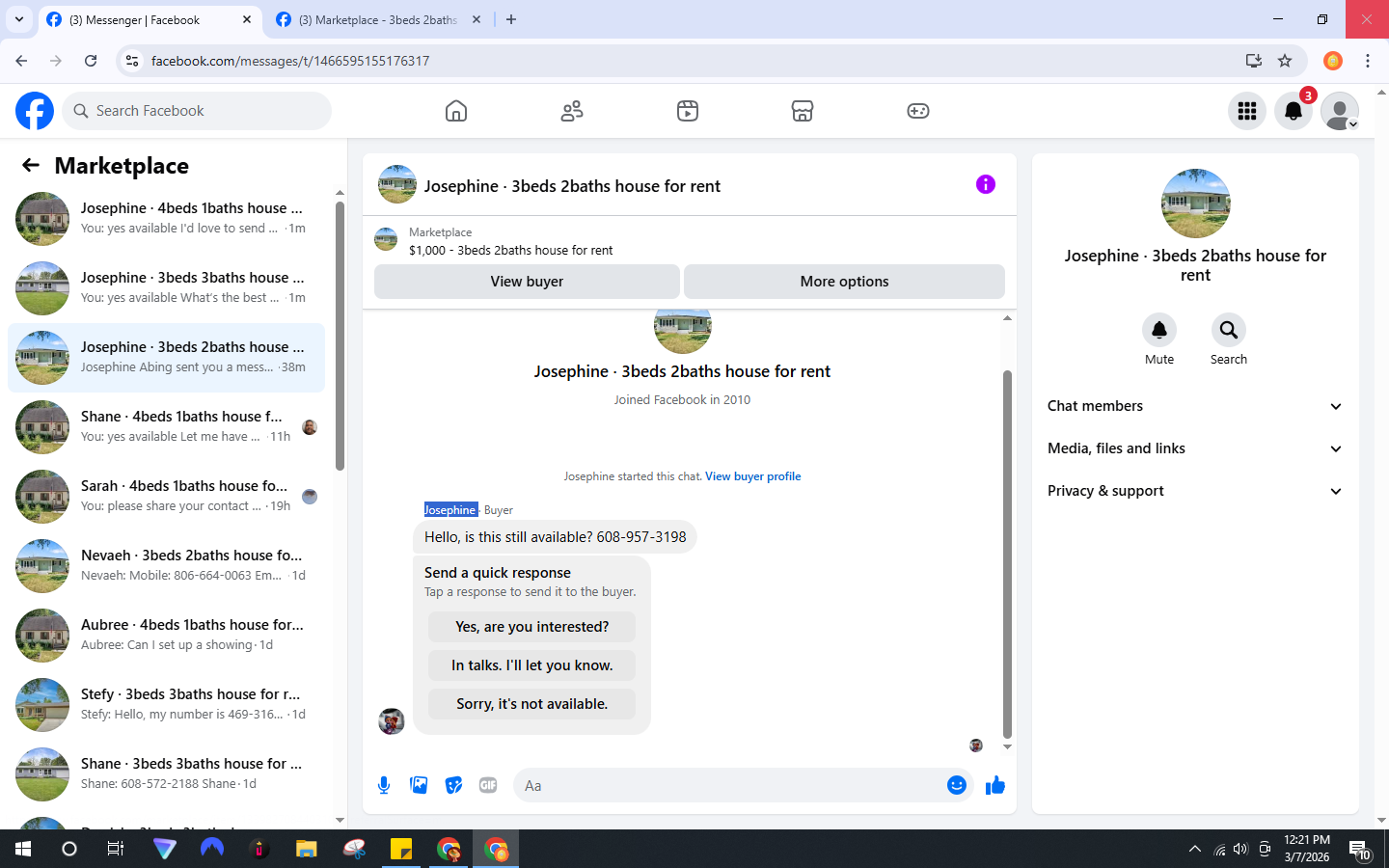Open Shane 4beds 1baths house conversation
Screen dimensions: 1389x868
pos(166,427)
